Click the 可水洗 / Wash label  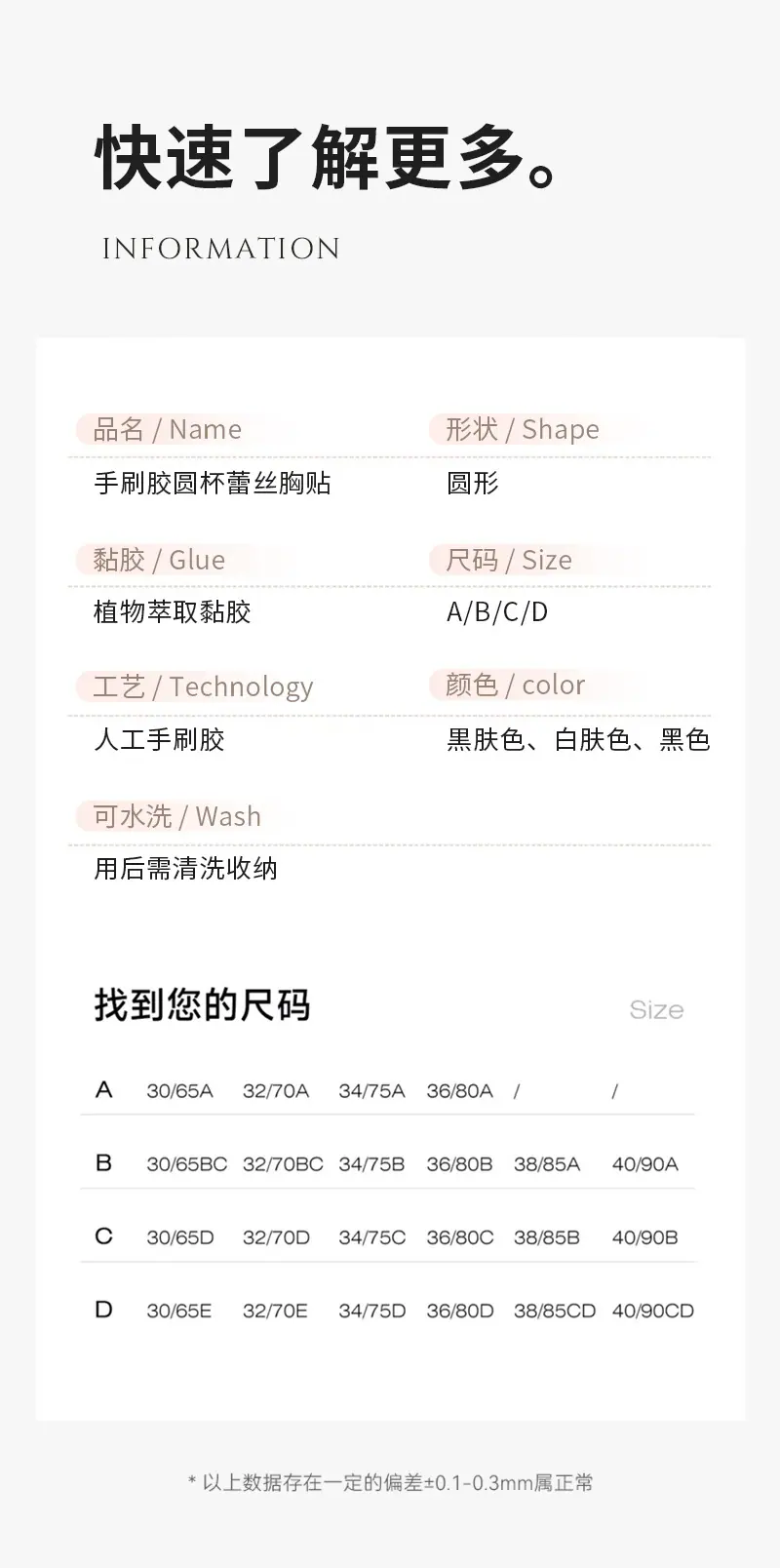pyautogui.click(x=177, y=816)
